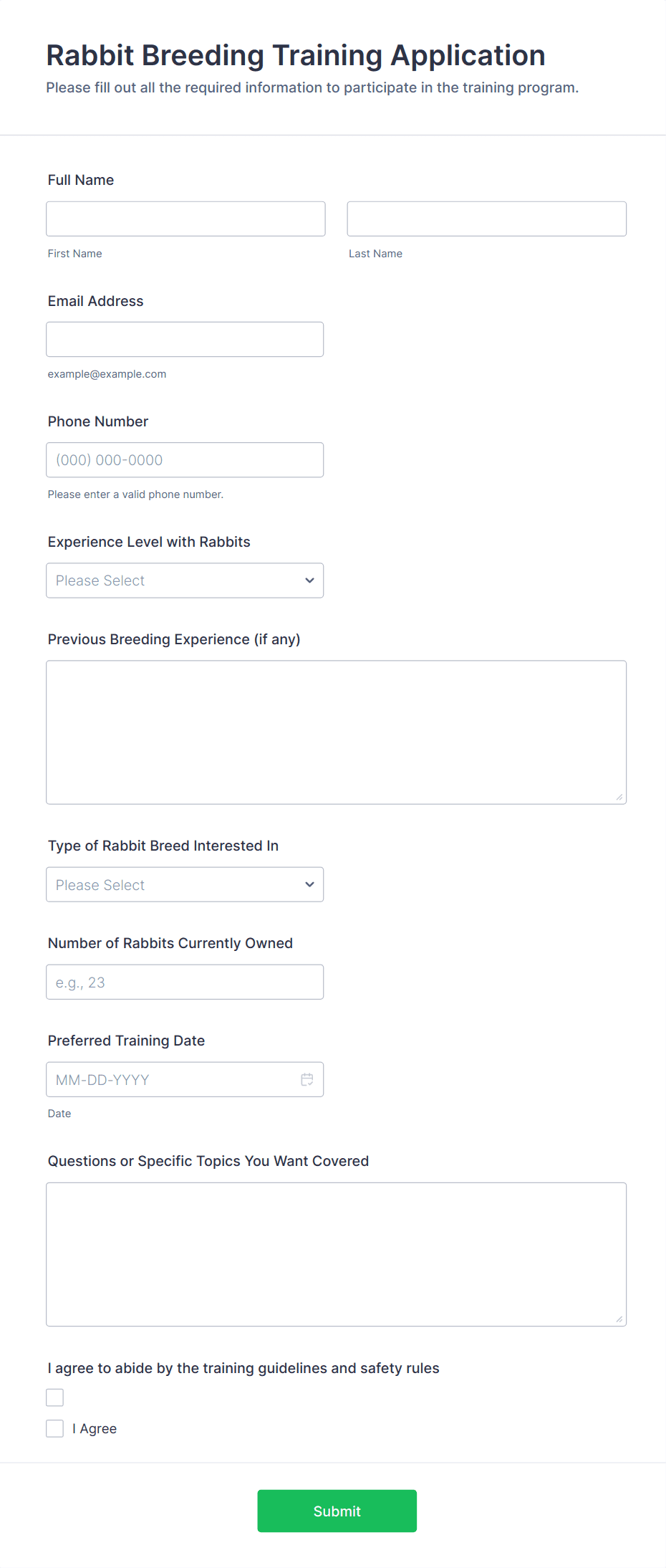Focus the Questions or Specific Topics text area
Image resolution: width=666 pixels, height=1568 pixels.
pyautogui.click(x=336, y=1253)
